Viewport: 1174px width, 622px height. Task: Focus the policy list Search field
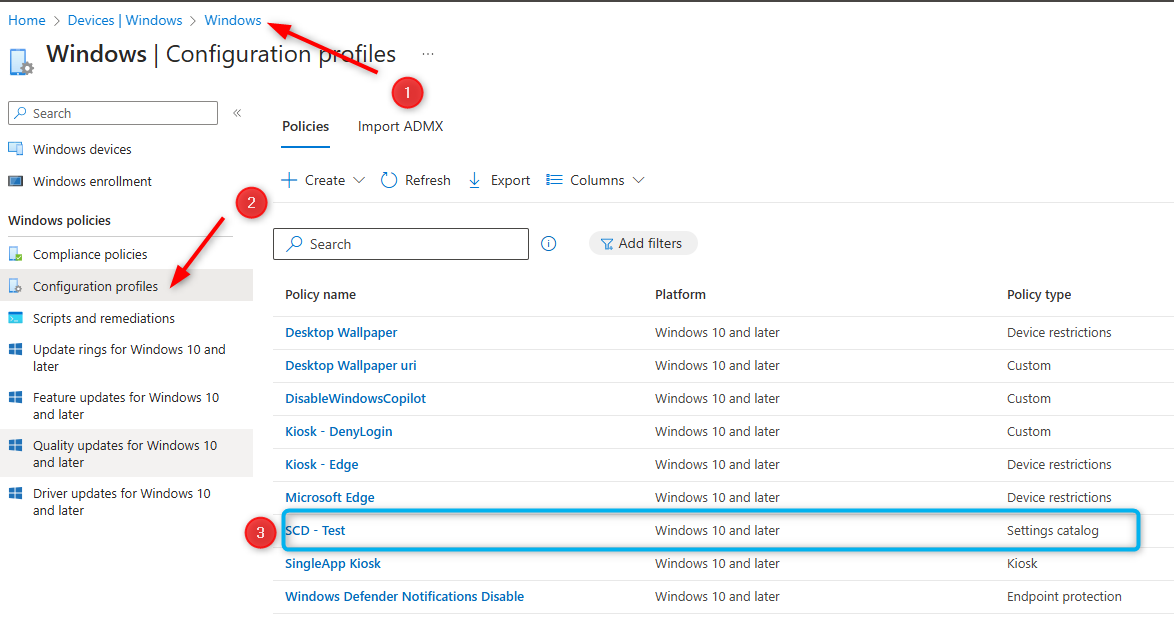(x=401, y=244)
